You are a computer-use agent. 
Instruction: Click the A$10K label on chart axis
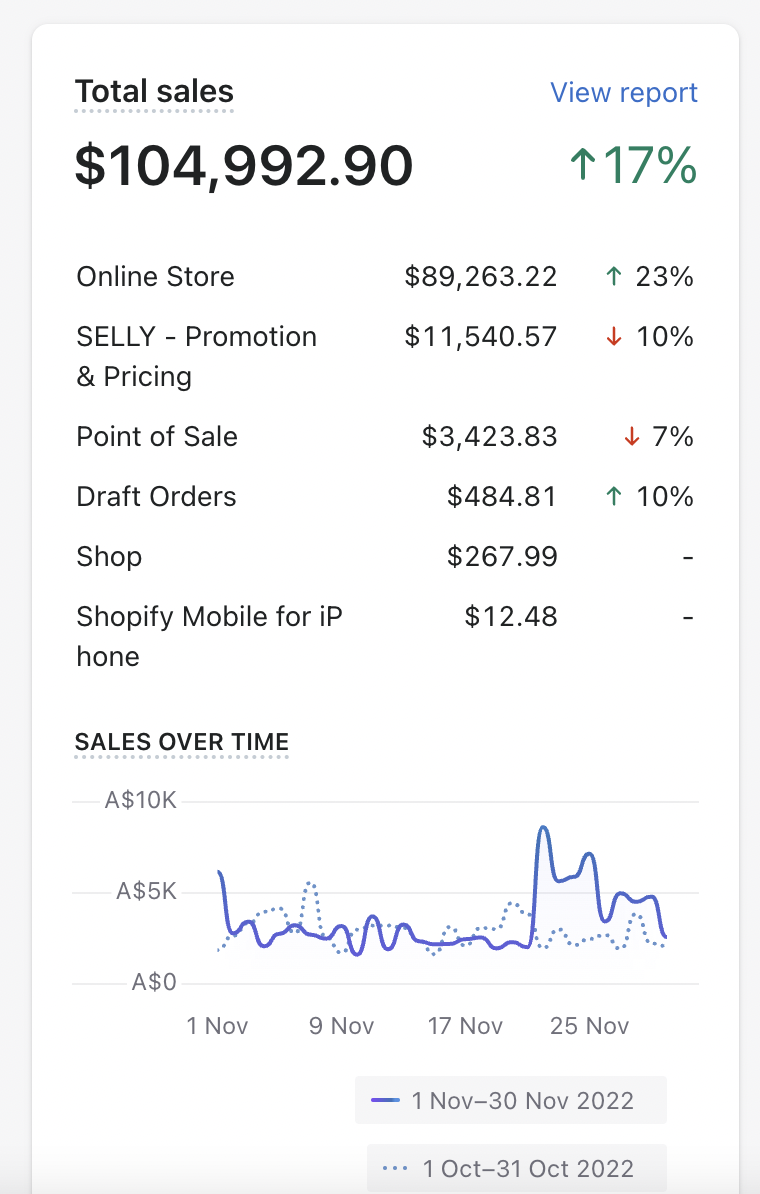[140, 801]
